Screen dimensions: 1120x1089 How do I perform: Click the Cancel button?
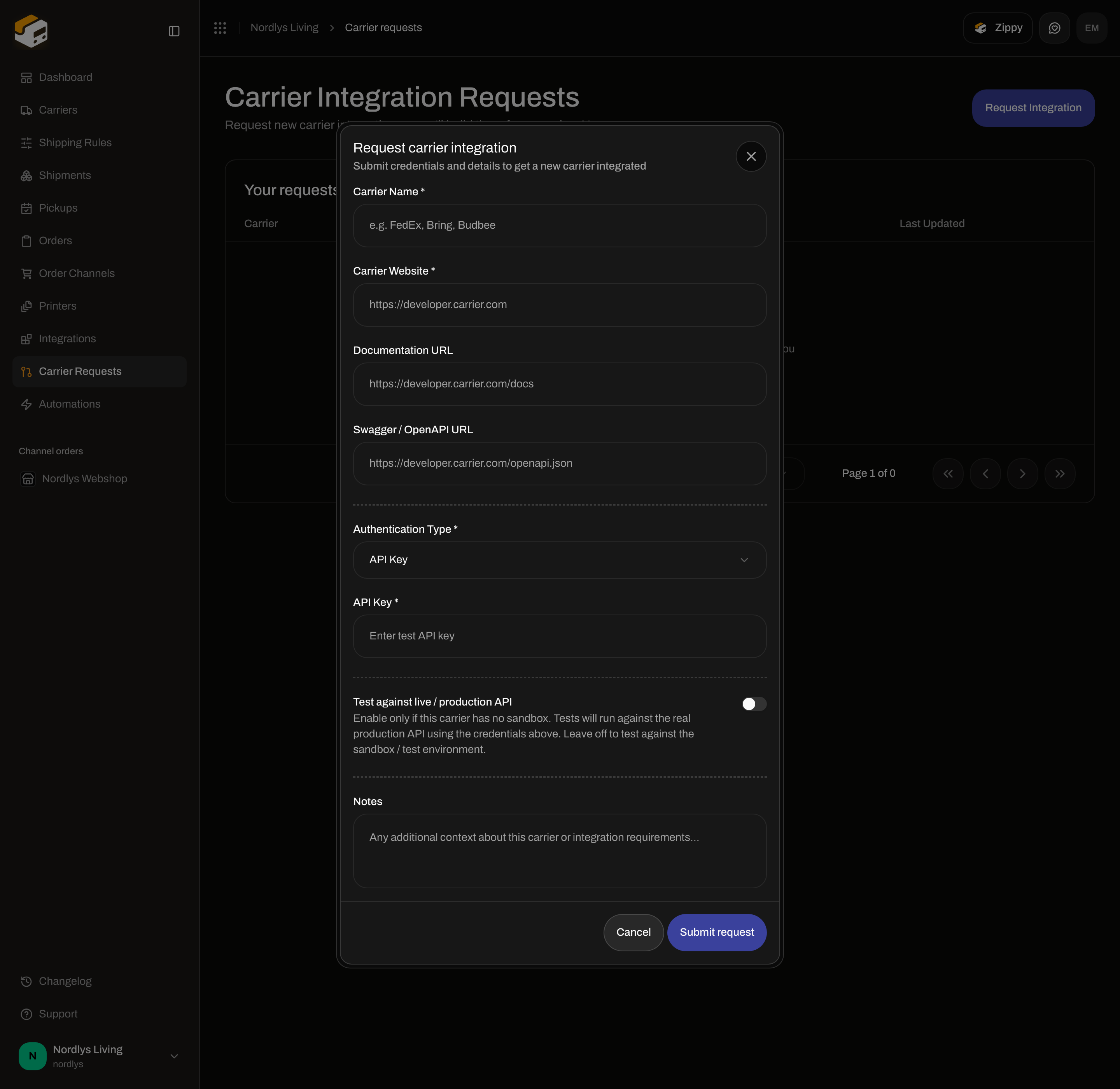coord(633,932)
